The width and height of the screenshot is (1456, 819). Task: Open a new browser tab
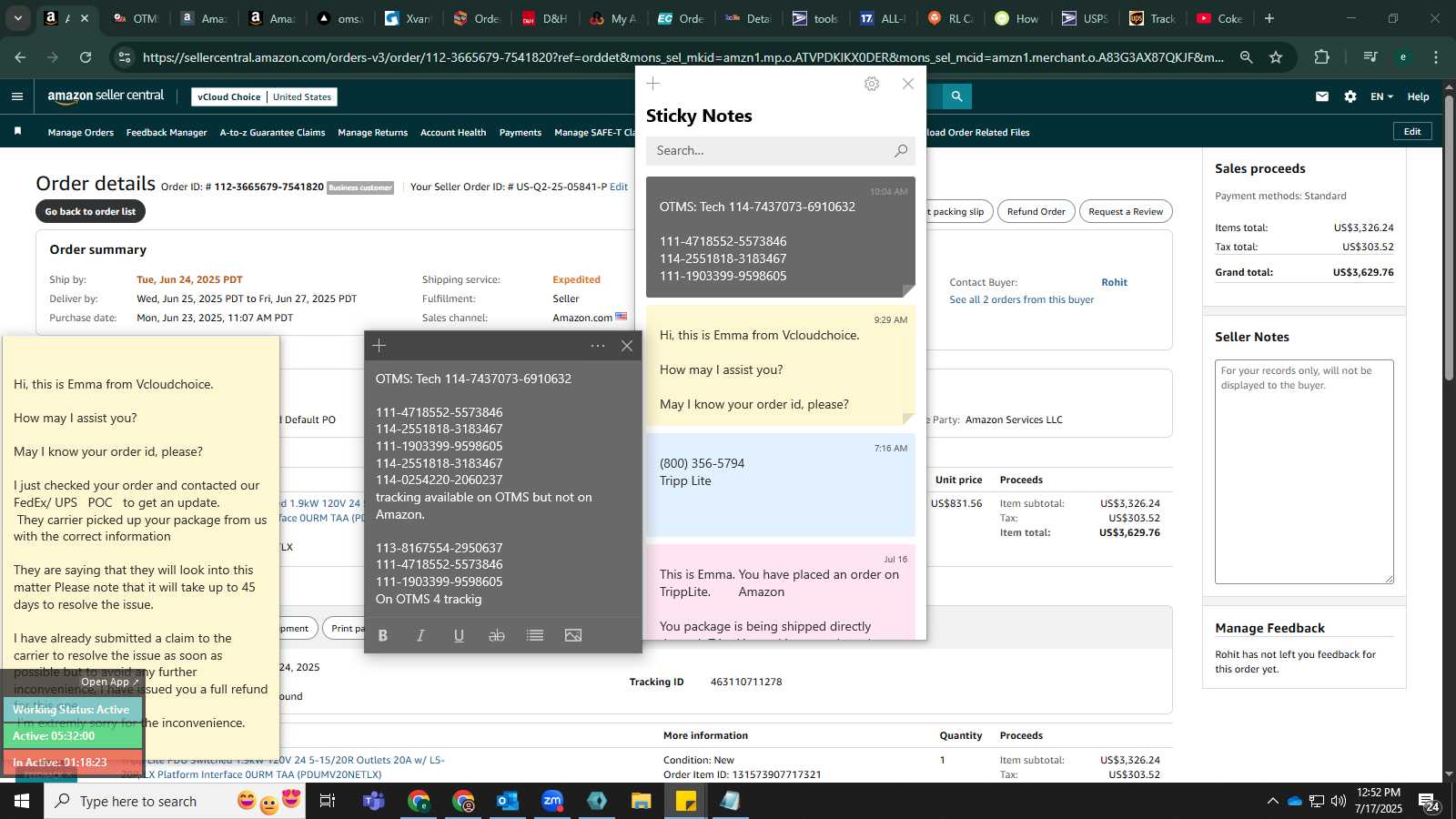pos(1269,18)
